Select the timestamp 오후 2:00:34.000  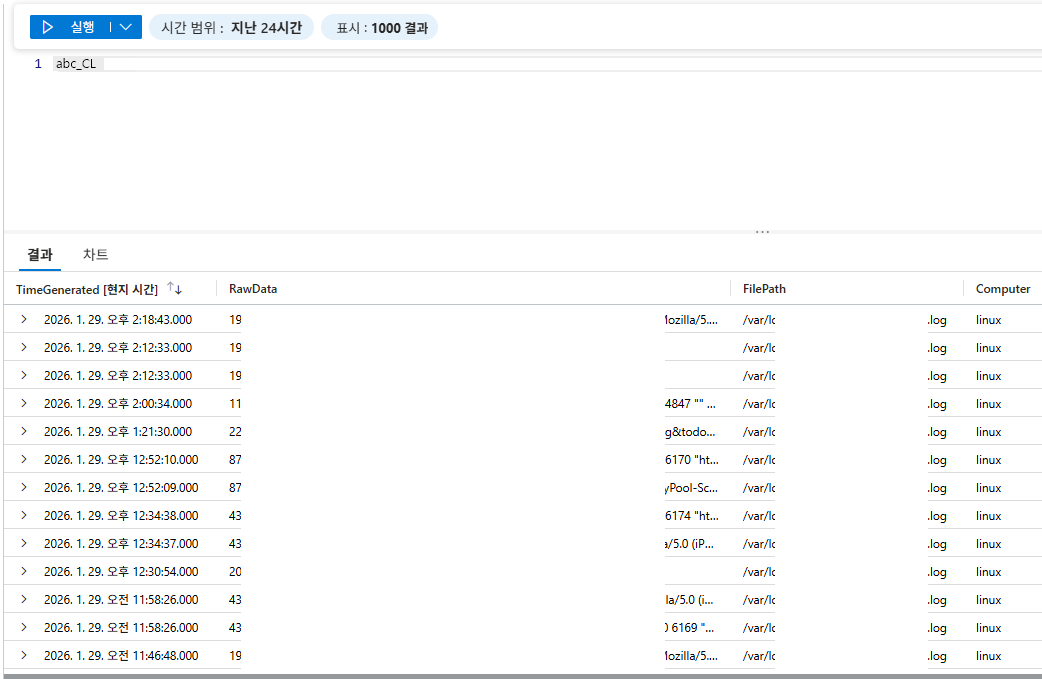pyautogui.click(x=118, y=403)
